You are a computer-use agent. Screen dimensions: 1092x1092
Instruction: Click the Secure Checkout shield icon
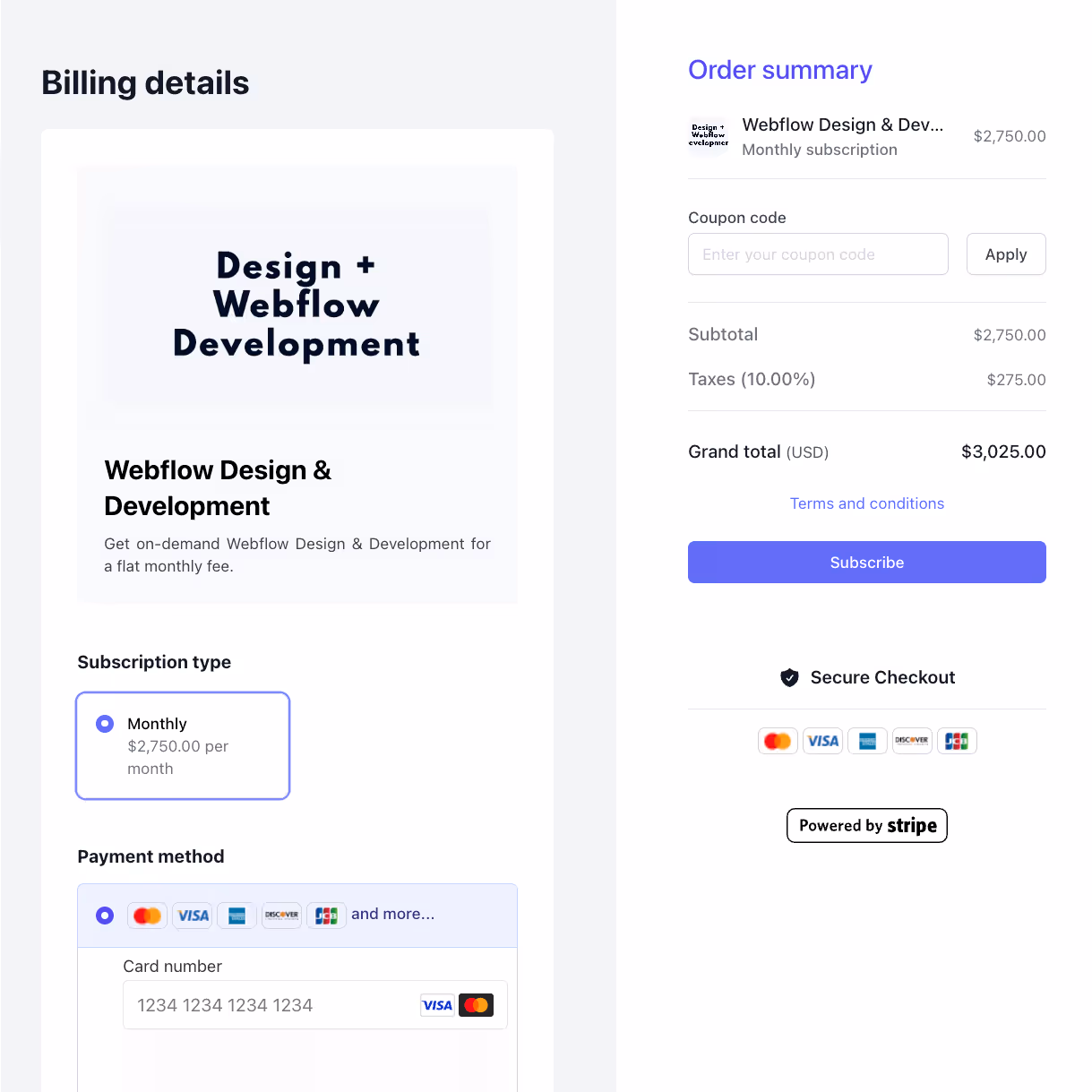point(789,677)
